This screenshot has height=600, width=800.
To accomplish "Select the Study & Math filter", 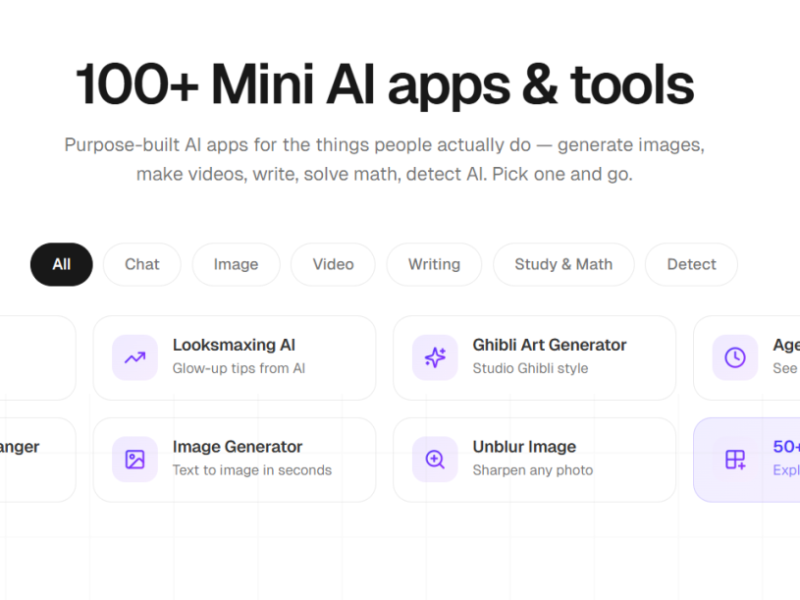I will [x=563, y=264].
